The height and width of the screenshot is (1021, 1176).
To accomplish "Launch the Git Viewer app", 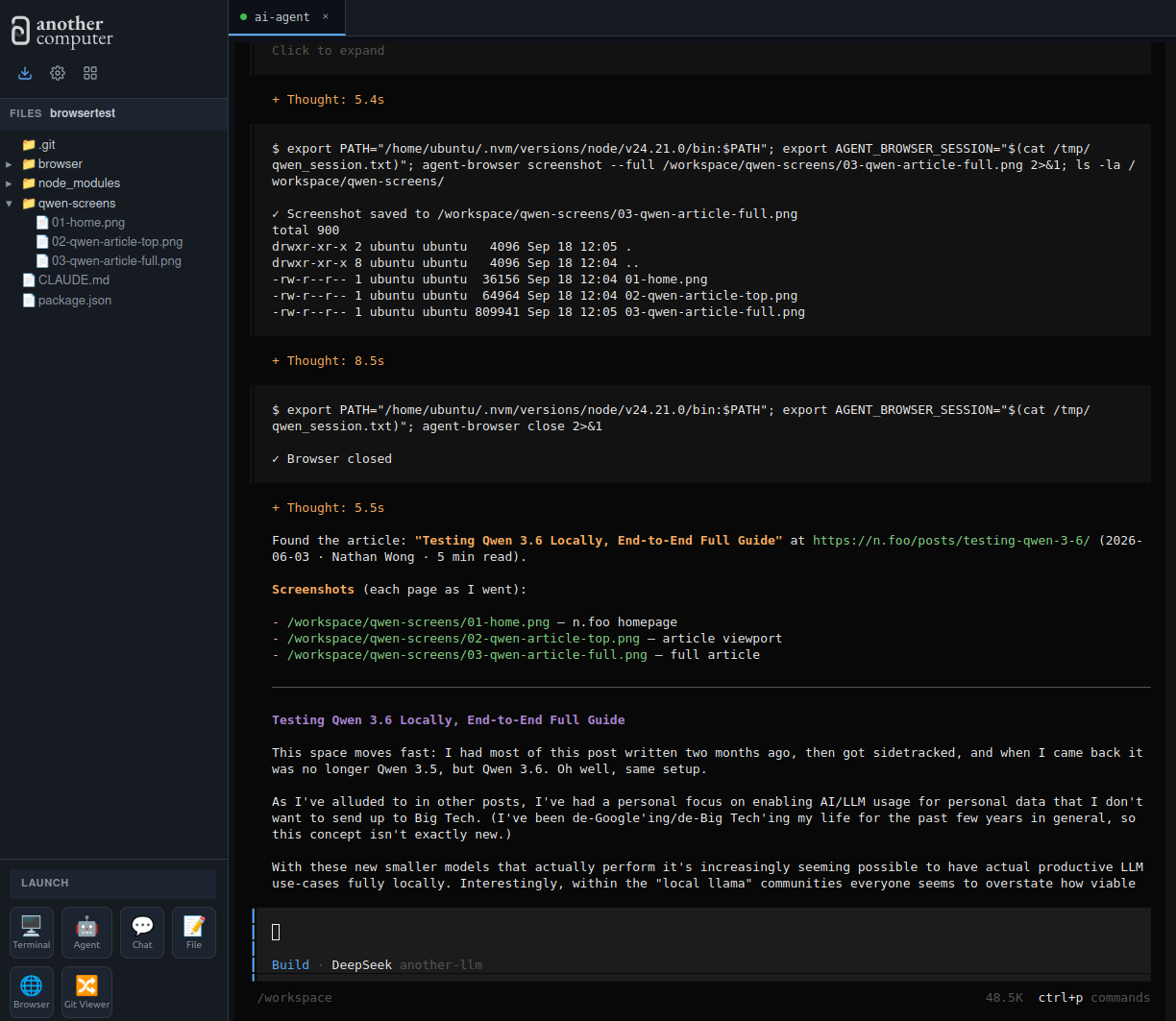I will click(86, 992).
